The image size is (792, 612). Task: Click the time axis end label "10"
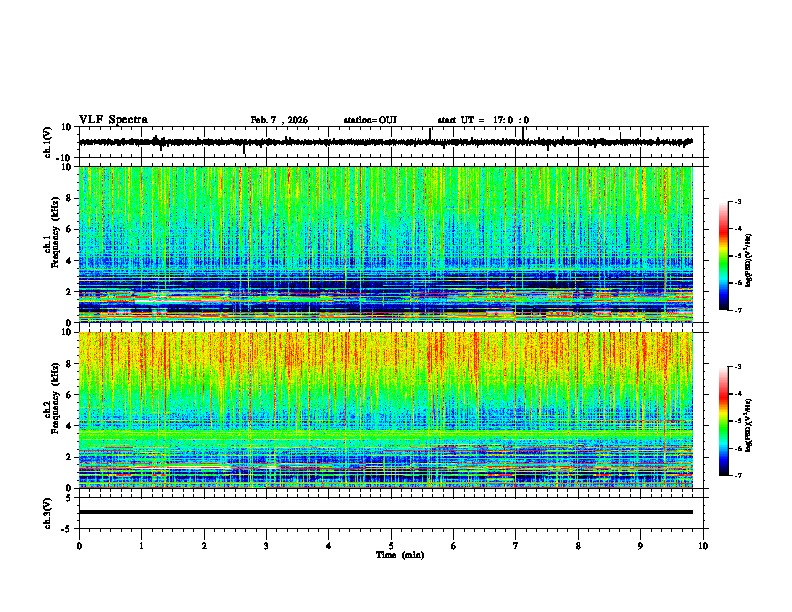point(703,546)
